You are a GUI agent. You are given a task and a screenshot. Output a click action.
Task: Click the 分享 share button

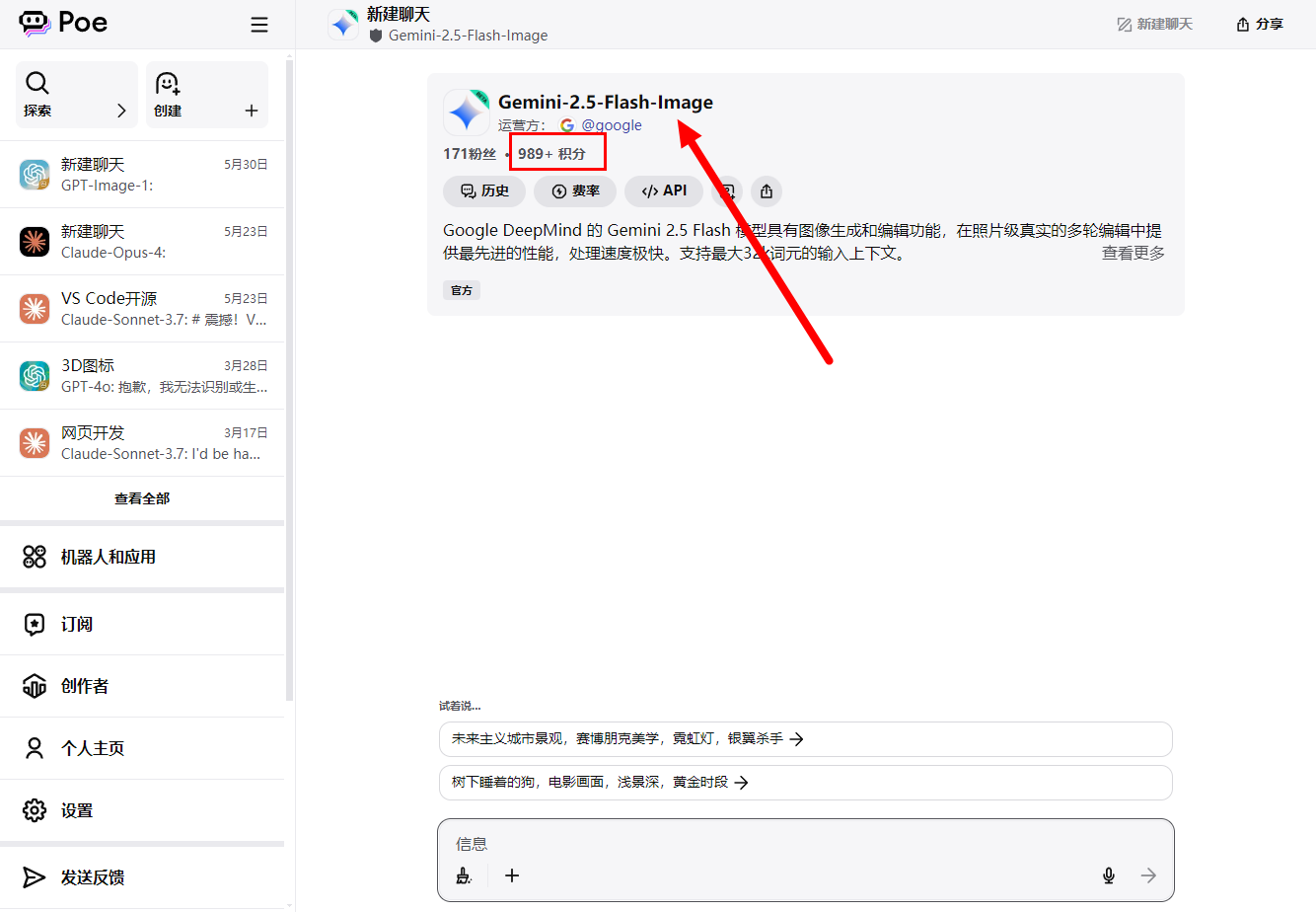[1260, 24]
